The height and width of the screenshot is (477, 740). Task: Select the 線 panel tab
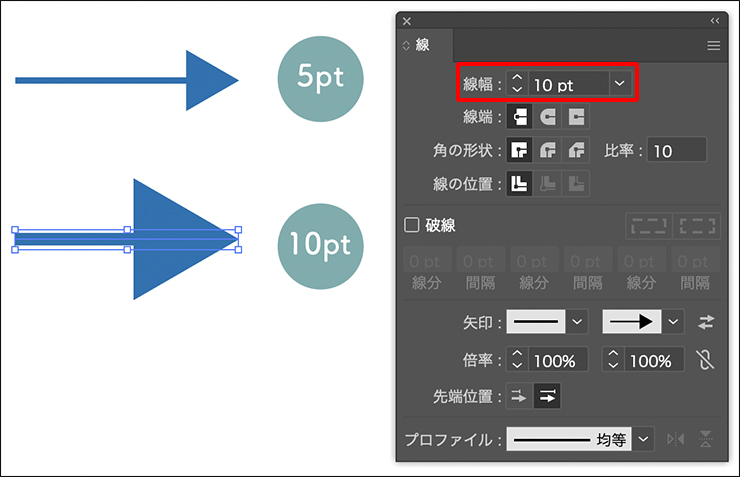point(422,45)
